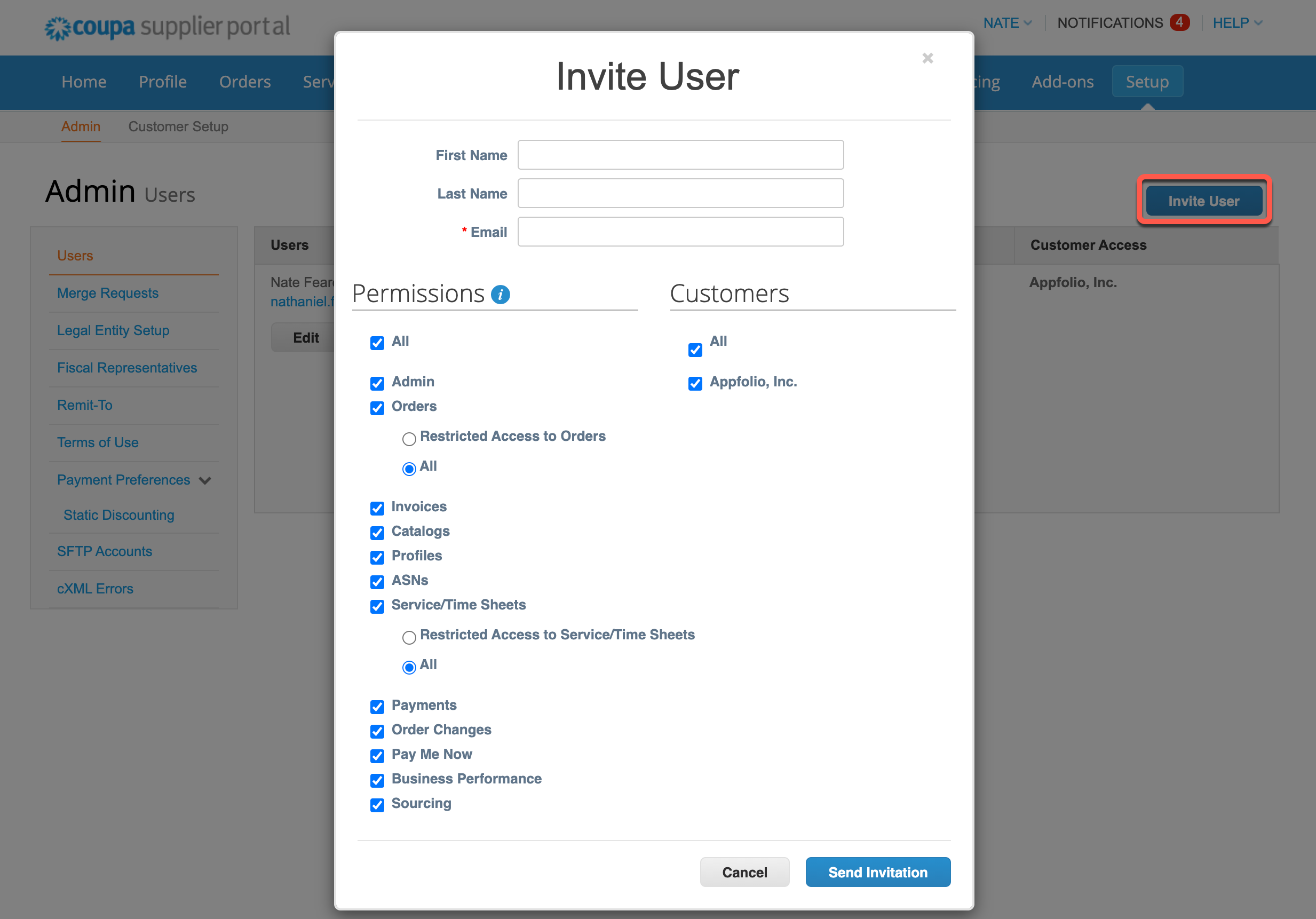Select Restricted Access to Orders radio
Image resolution: width=1316 pixels, height=919 pixels.
[409, 439]
